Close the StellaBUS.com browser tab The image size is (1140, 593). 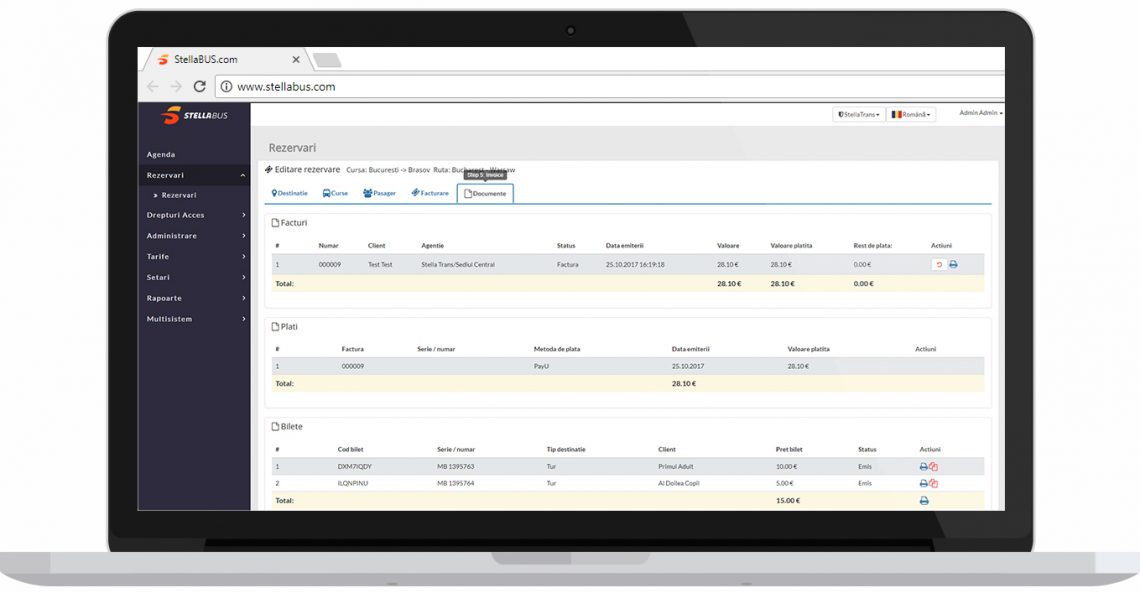[296, 60]
